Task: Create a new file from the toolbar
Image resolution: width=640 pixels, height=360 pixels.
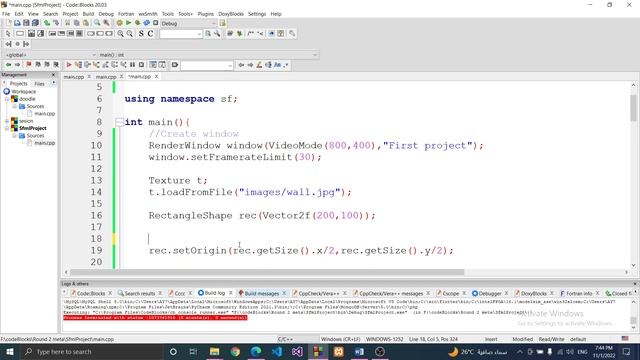Action: click(x=9, y=23)
